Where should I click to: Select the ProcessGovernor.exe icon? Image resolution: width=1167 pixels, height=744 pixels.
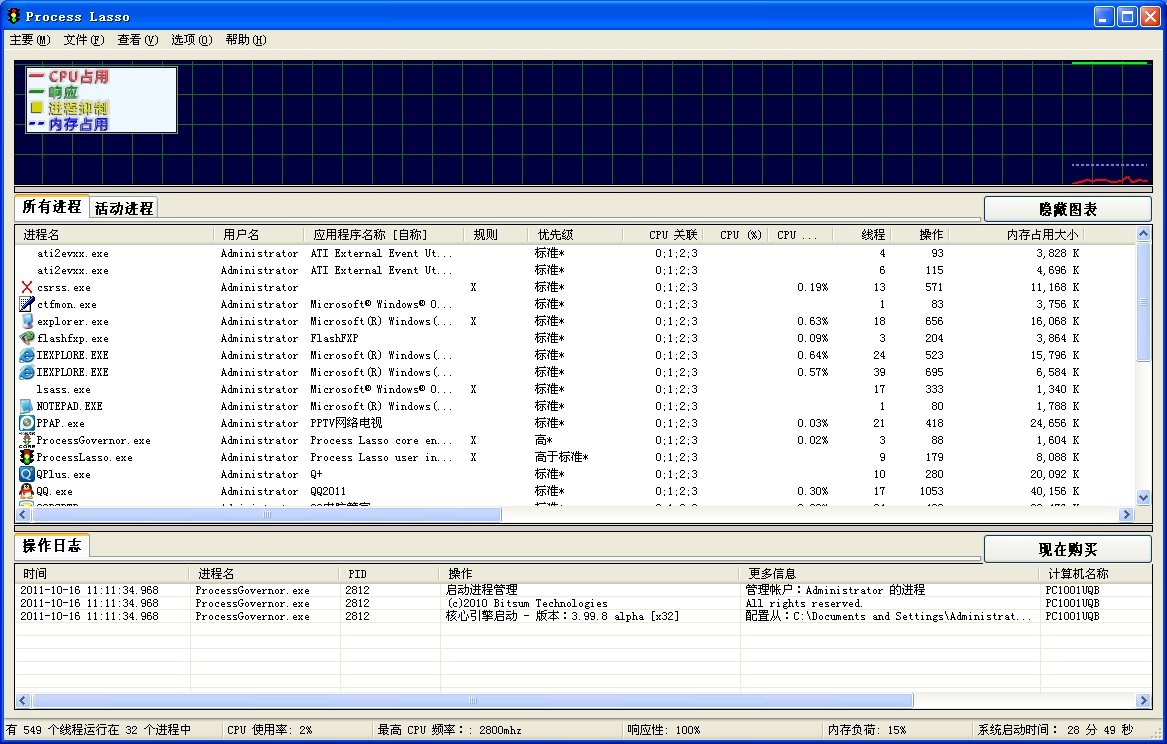27,440
